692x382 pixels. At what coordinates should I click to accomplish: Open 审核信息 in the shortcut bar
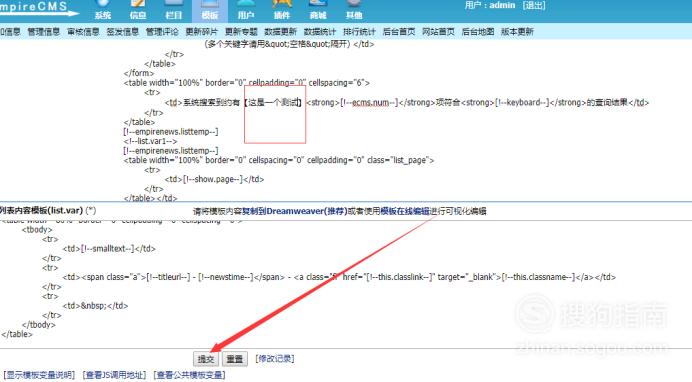(x=83, y=32)
